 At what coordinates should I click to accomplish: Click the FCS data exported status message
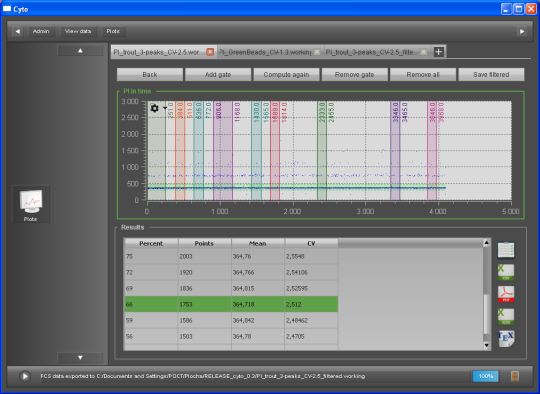click(x=203, y=376)
